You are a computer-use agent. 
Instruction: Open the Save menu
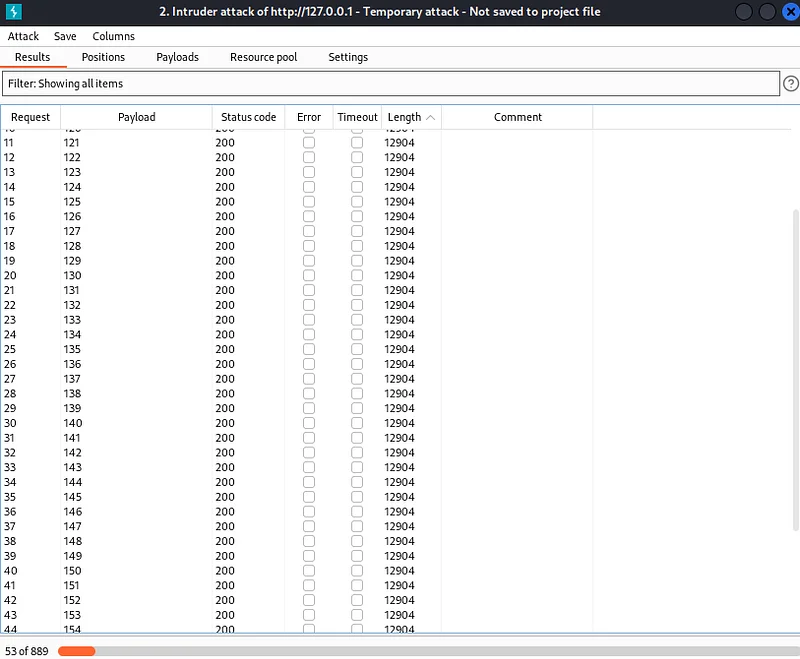click(x=65, y=36)
